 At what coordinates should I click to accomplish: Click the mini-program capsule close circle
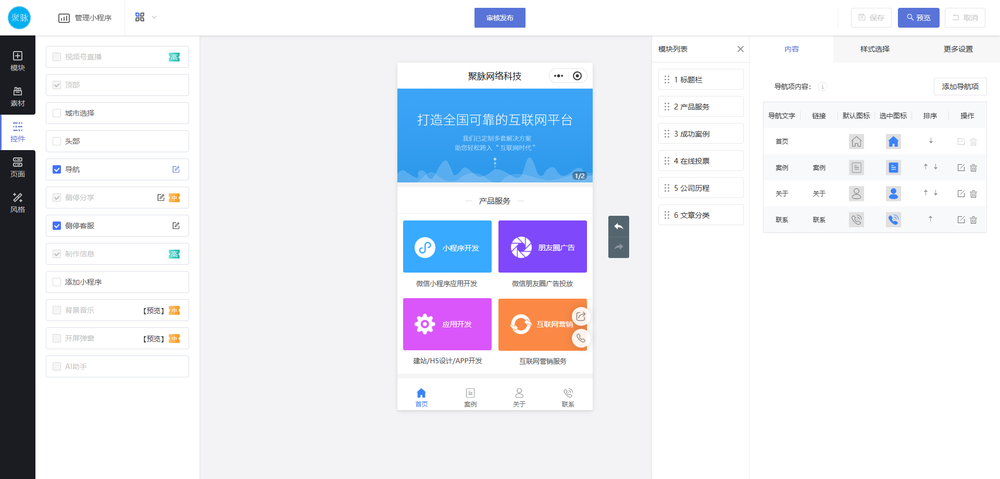(x=577, y=76)
